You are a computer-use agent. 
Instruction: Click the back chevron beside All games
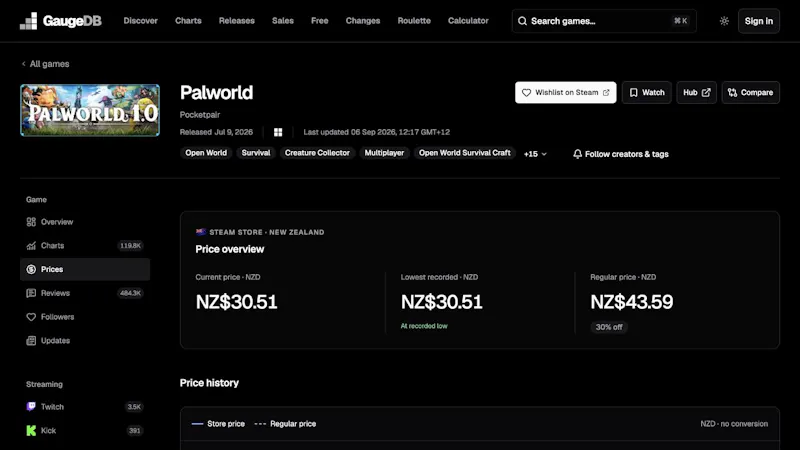pyautogui.click(x=23, y=64)
